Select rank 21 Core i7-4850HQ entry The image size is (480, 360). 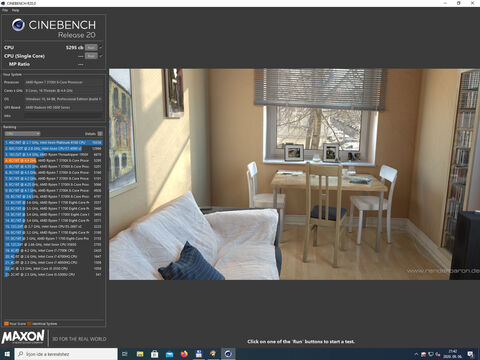[x=53, y=263]
